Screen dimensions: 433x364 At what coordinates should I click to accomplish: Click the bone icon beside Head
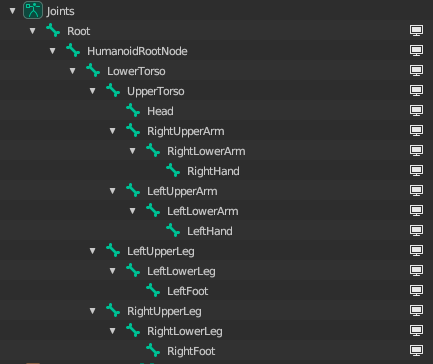click(133, 110)
